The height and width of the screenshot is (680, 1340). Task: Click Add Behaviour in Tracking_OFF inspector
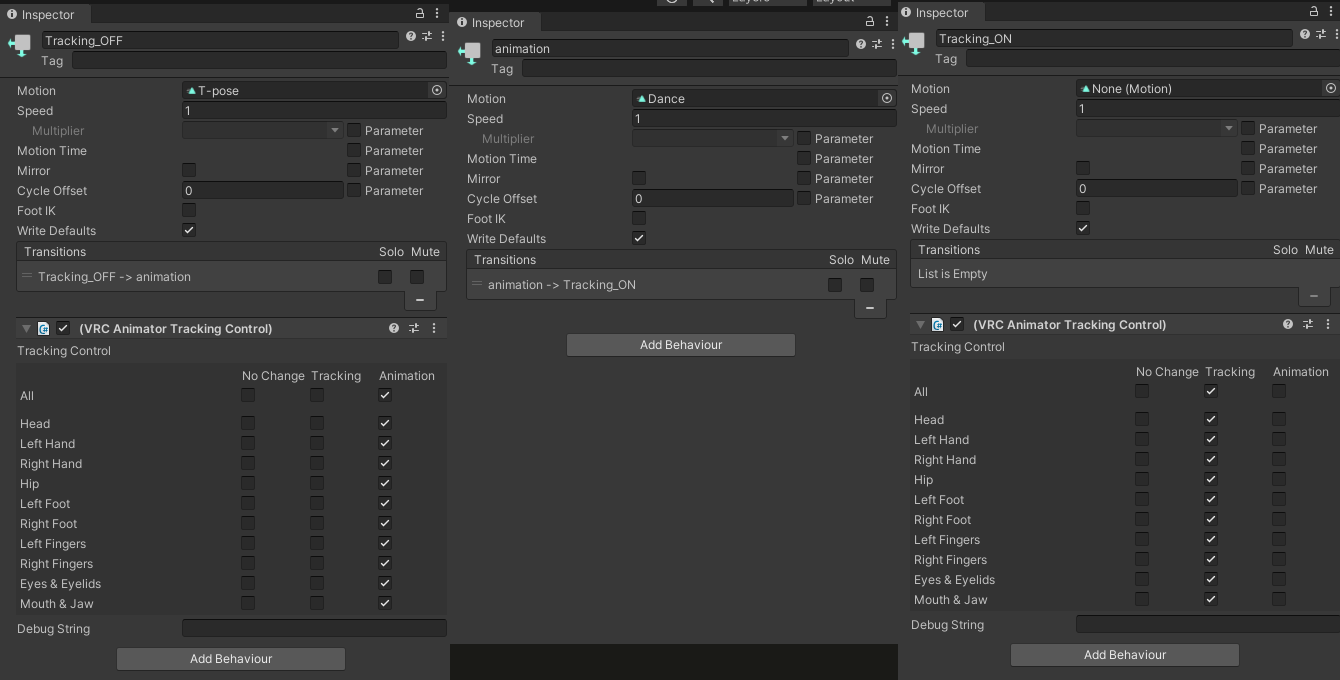coord(231,658)
